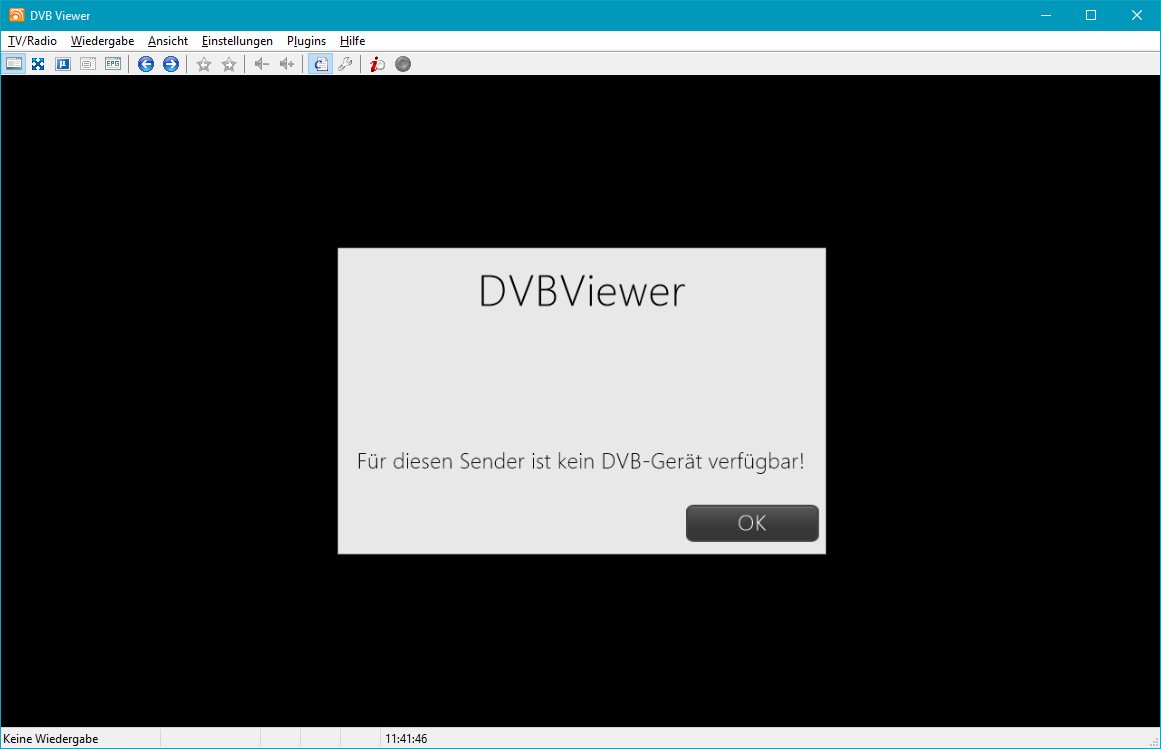This screenshot has height=749, width=1161.
Task: Maximize the DVB Viewer window
Action: [1091, 15]
